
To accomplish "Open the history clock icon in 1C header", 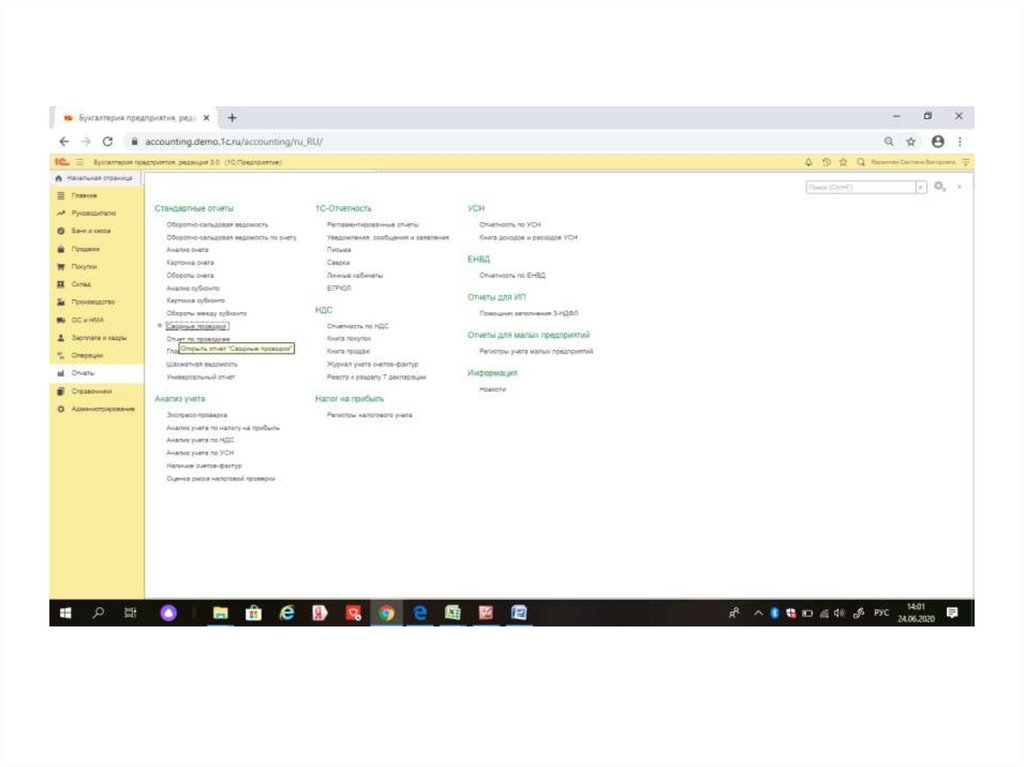I will pos(826,161).
